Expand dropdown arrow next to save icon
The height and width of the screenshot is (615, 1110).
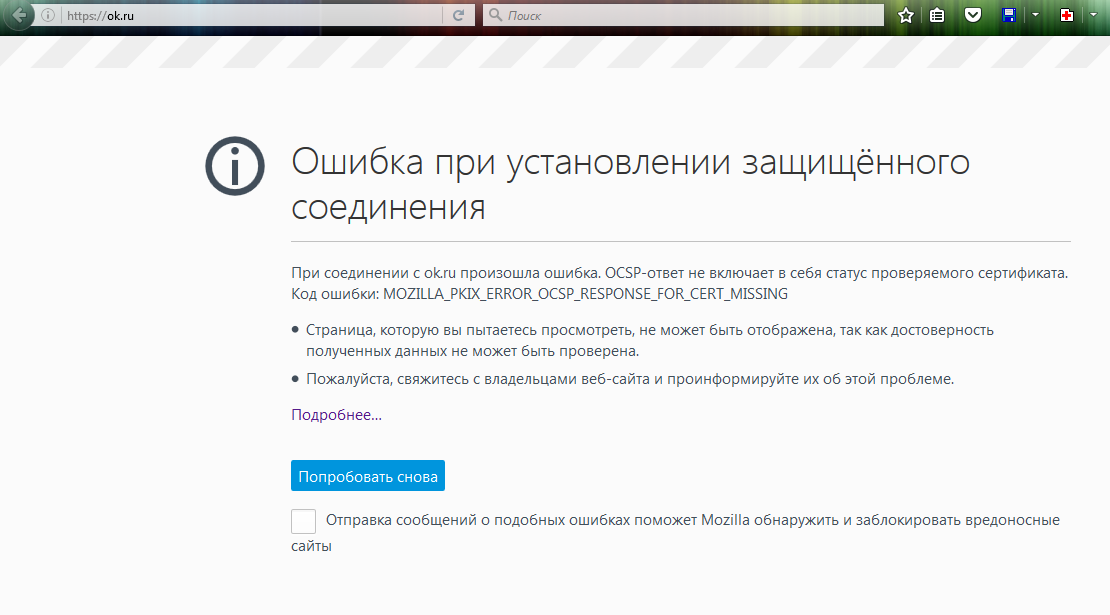point(1035,15)
